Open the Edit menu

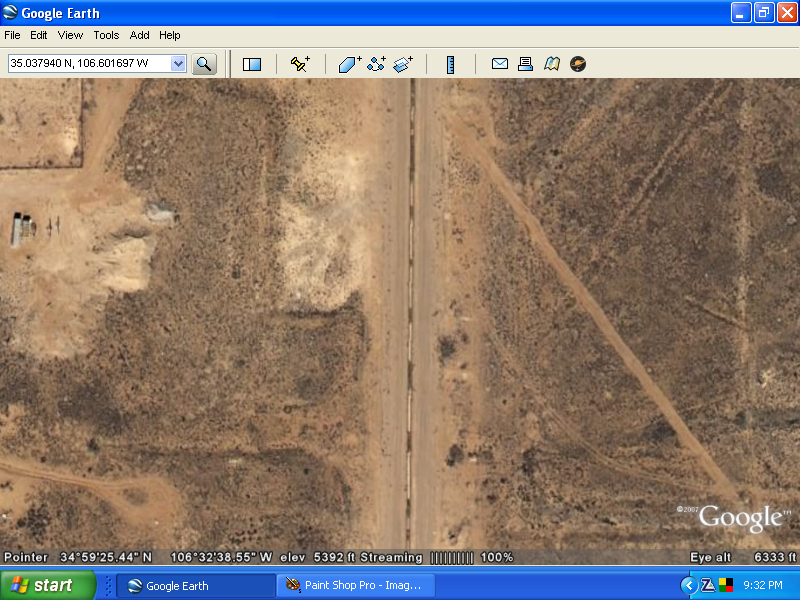pyautogui.click(x=39, y=35)
